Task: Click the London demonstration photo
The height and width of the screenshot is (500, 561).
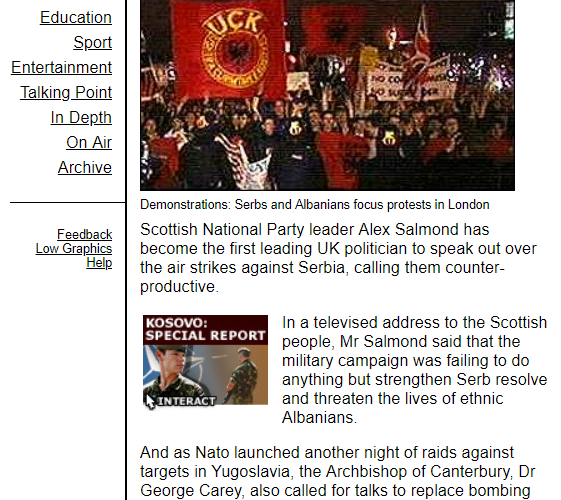Action: 327,95
